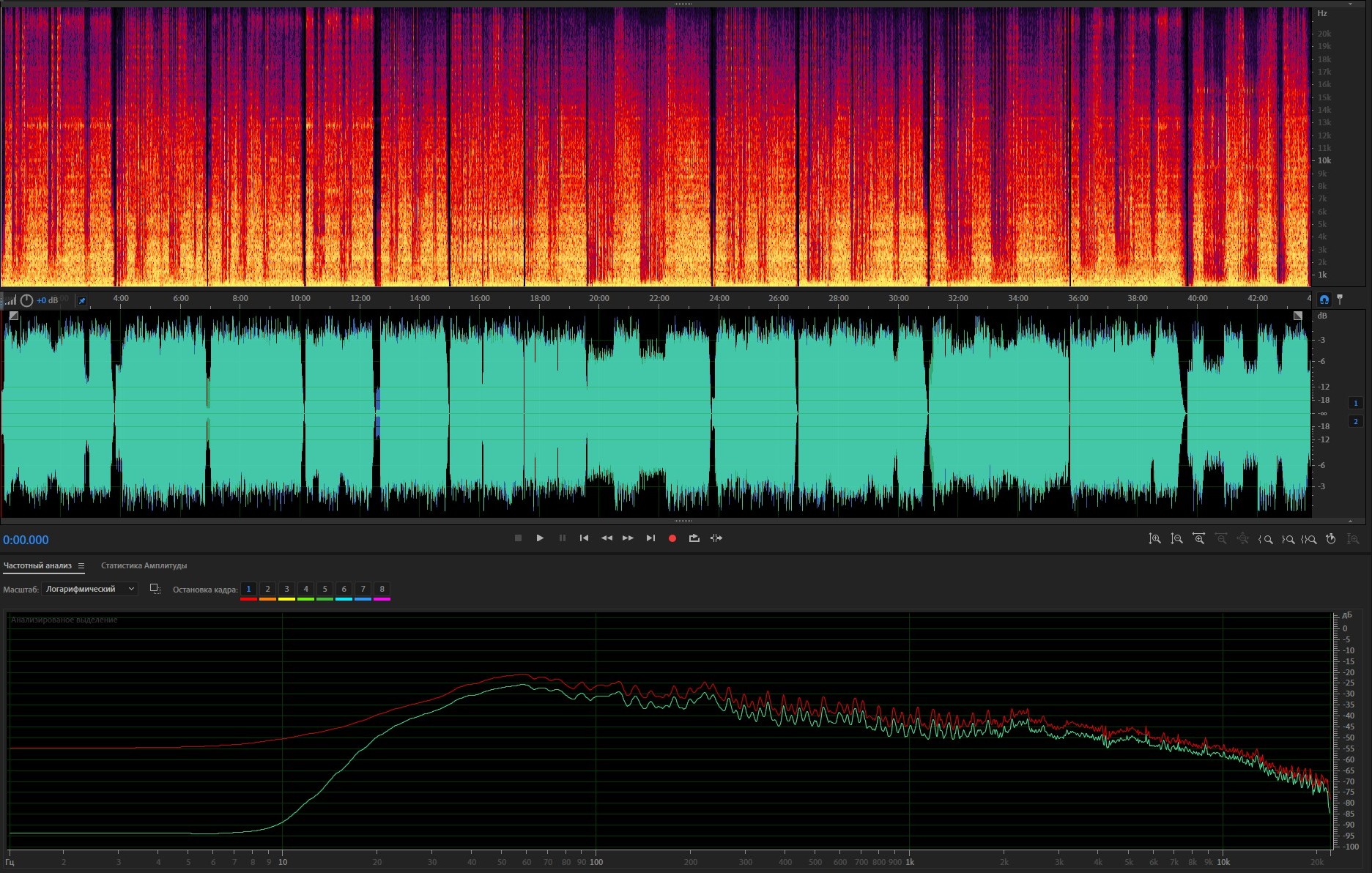Image resolution: width=1372 pixels, height=873 pixels.
Task: Zoom in at selection out-point
Action: tap(1287, 539)
